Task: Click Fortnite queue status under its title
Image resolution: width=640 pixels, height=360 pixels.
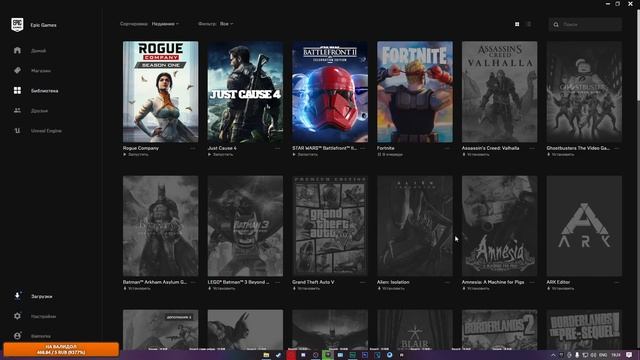Action: coord(390,155)
